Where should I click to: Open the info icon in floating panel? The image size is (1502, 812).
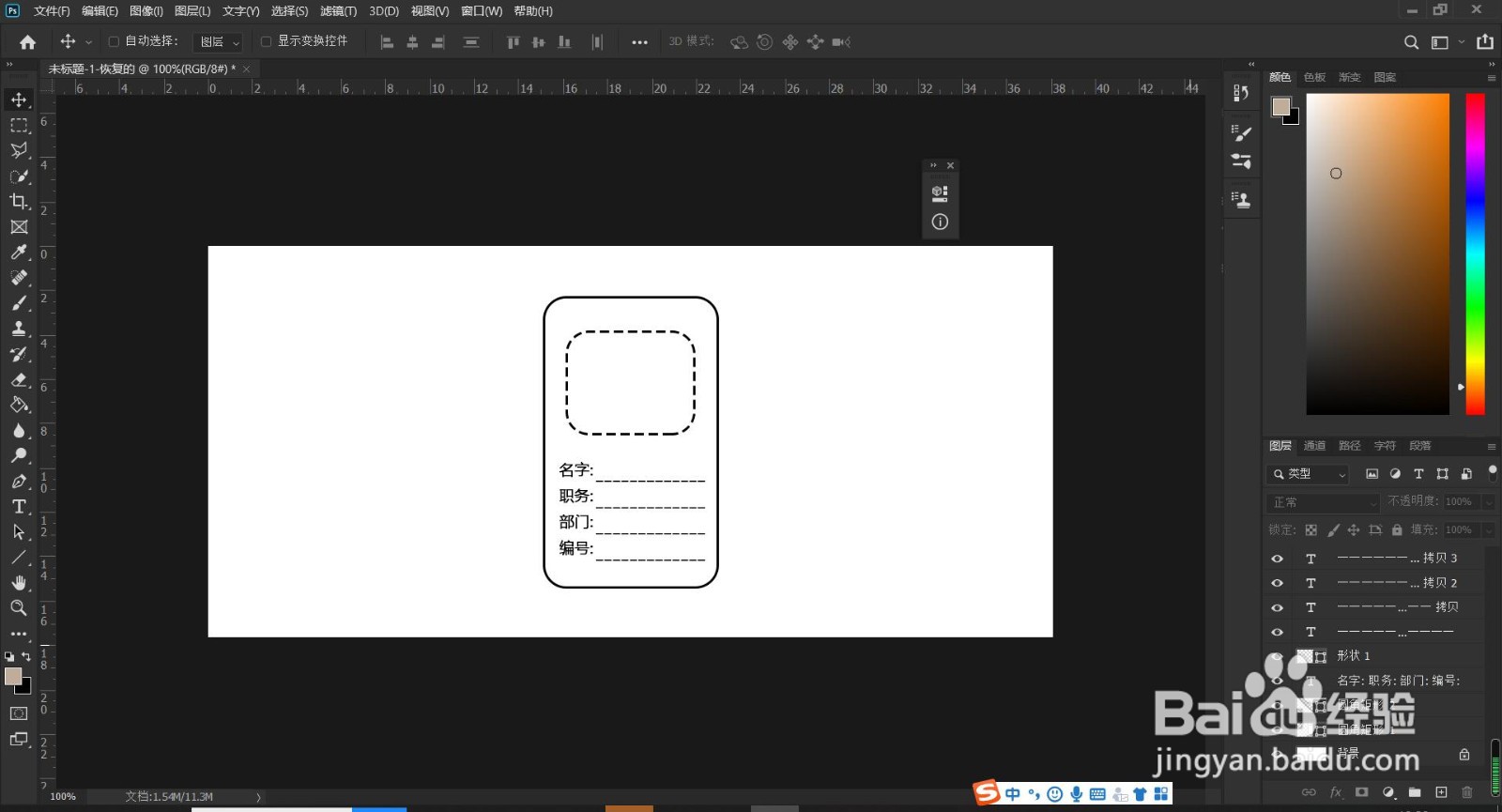tap(940, 222)
